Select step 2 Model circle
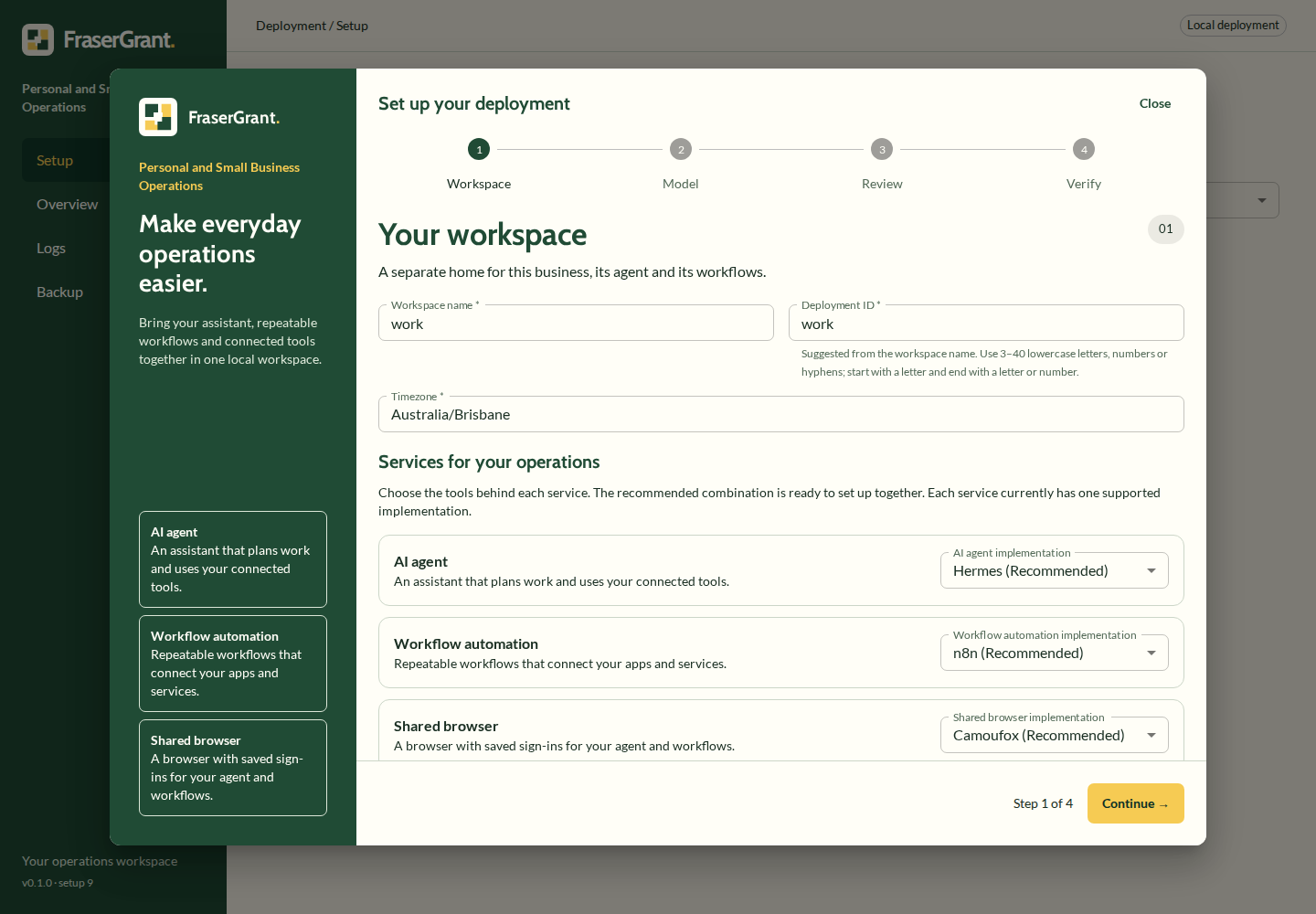Screen dimensions: 1316x914 [681, 149]
